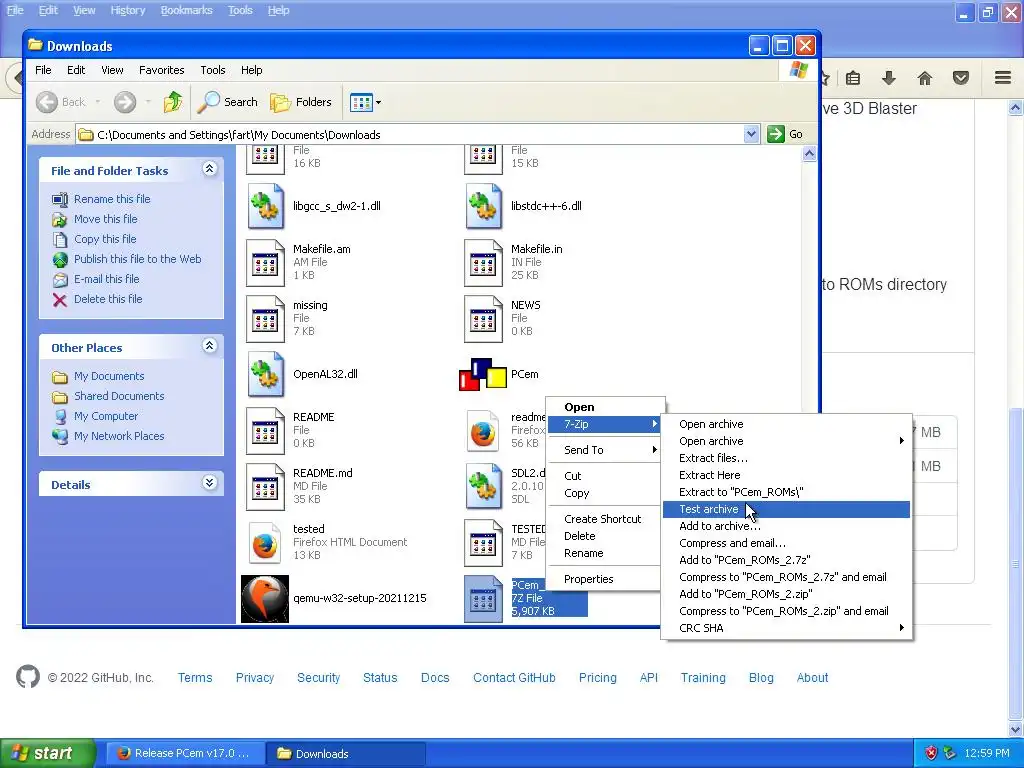Image resolution: width=1024 pixels, height=768 pixels.
Task: Choose Delete in the context menu
Action: pyautogui.click(x=604, y=536)
